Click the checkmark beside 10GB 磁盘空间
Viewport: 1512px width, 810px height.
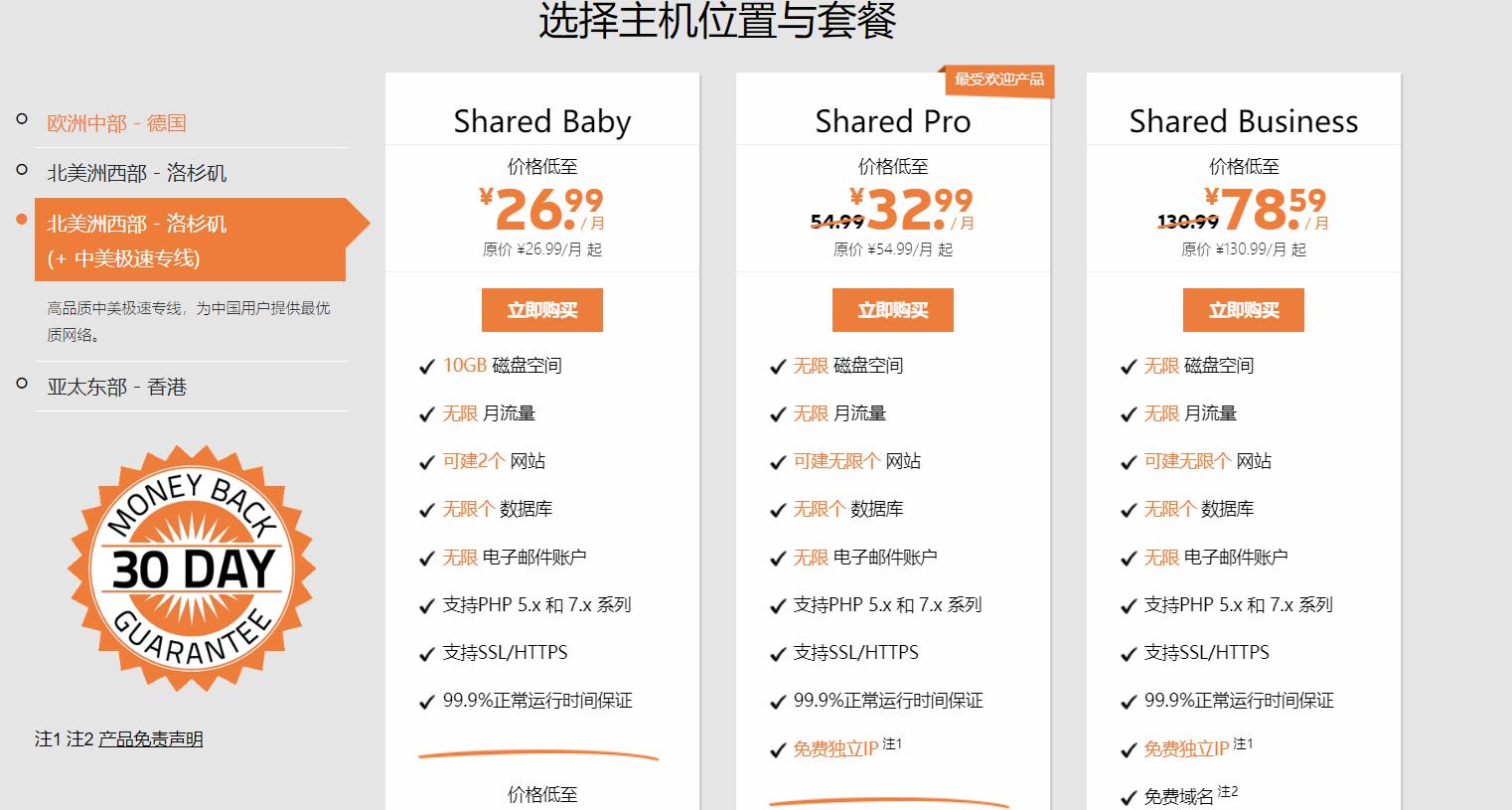click(427, 366)
